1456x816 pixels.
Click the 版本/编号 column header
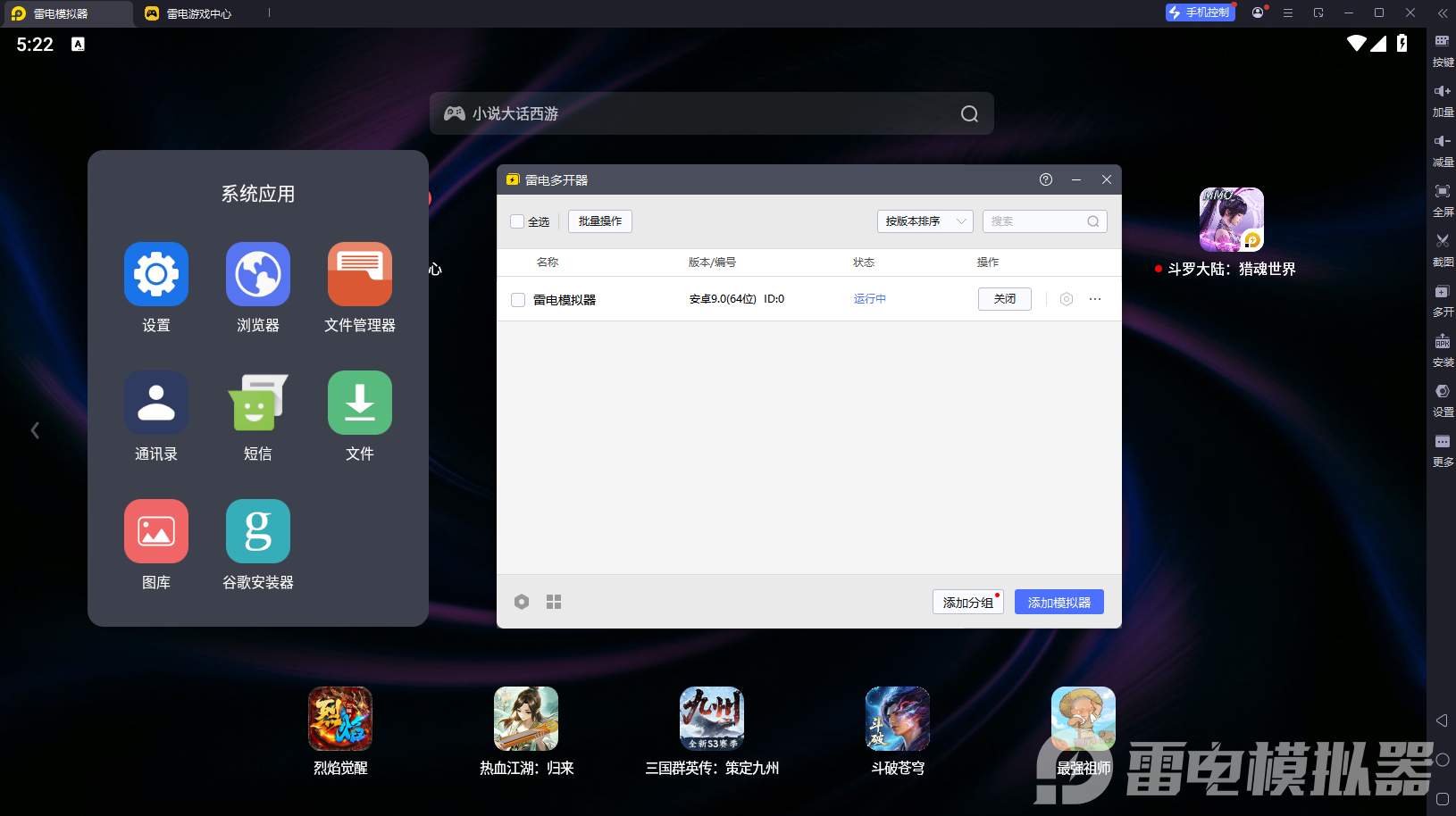point(712,262)
